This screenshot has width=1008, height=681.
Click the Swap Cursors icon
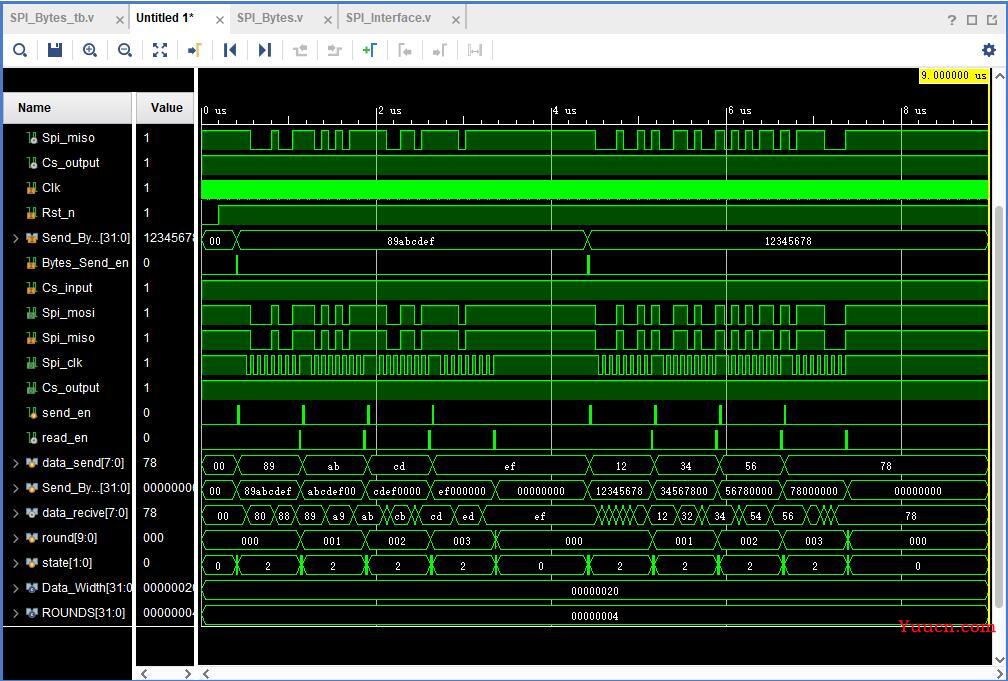(475, 50)
